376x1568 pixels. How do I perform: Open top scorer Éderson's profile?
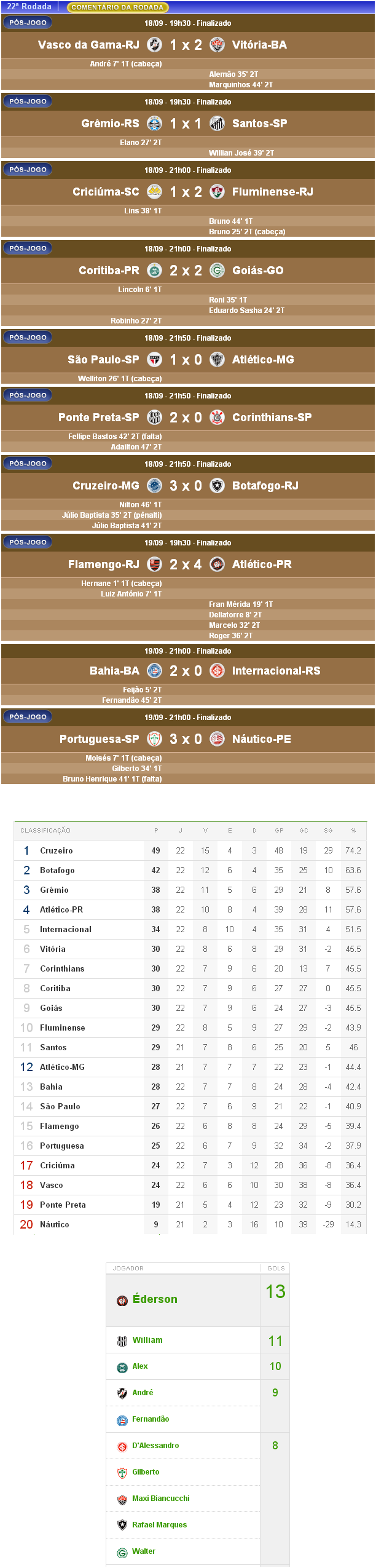coord(155,1299)
